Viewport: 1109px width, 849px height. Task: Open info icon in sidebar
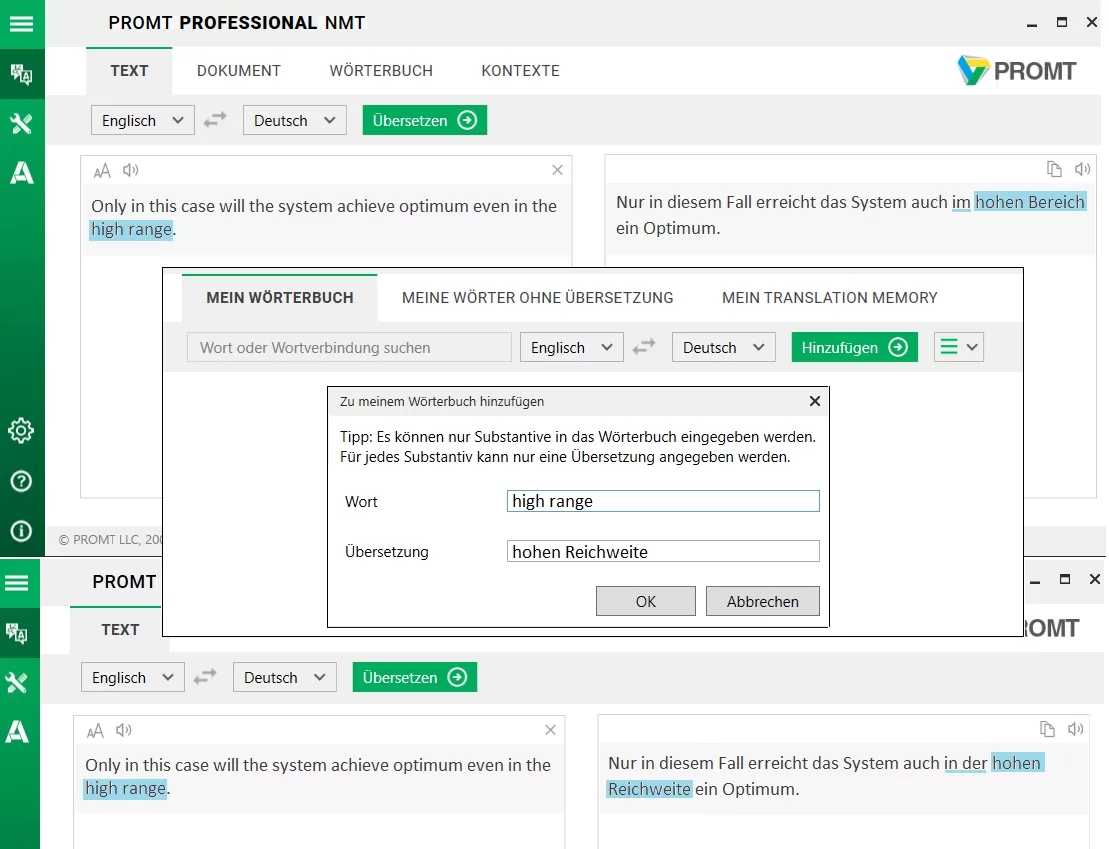(x=21, y=531)
